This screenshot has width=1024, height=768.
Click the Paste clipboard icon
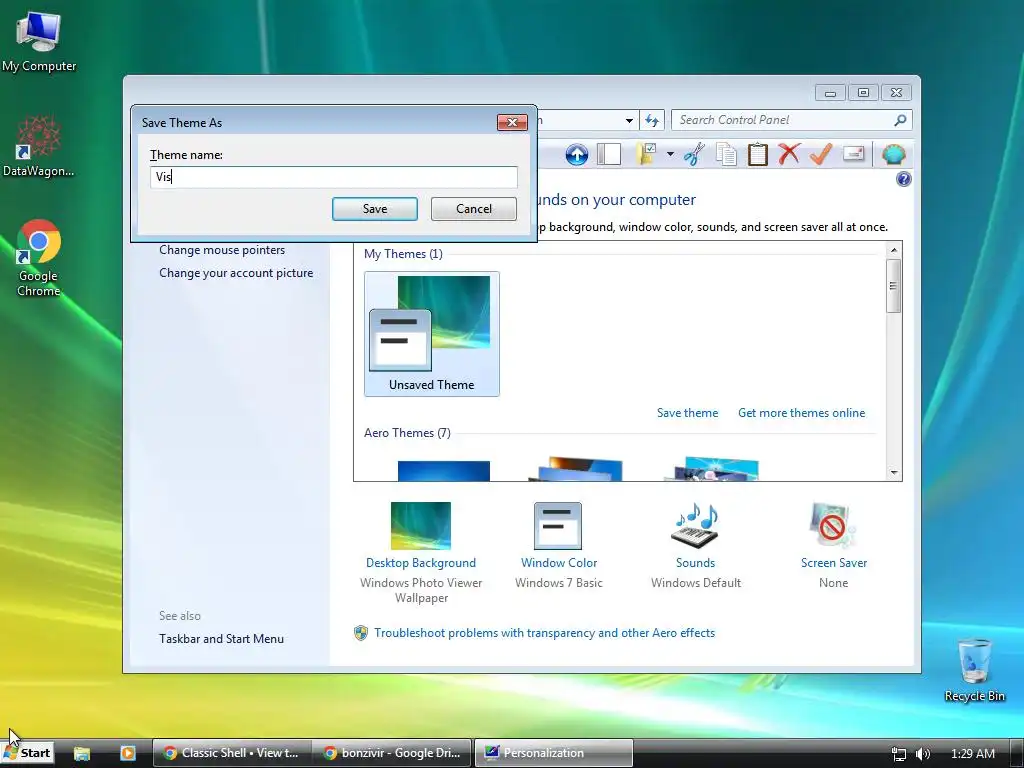point(758,155)
